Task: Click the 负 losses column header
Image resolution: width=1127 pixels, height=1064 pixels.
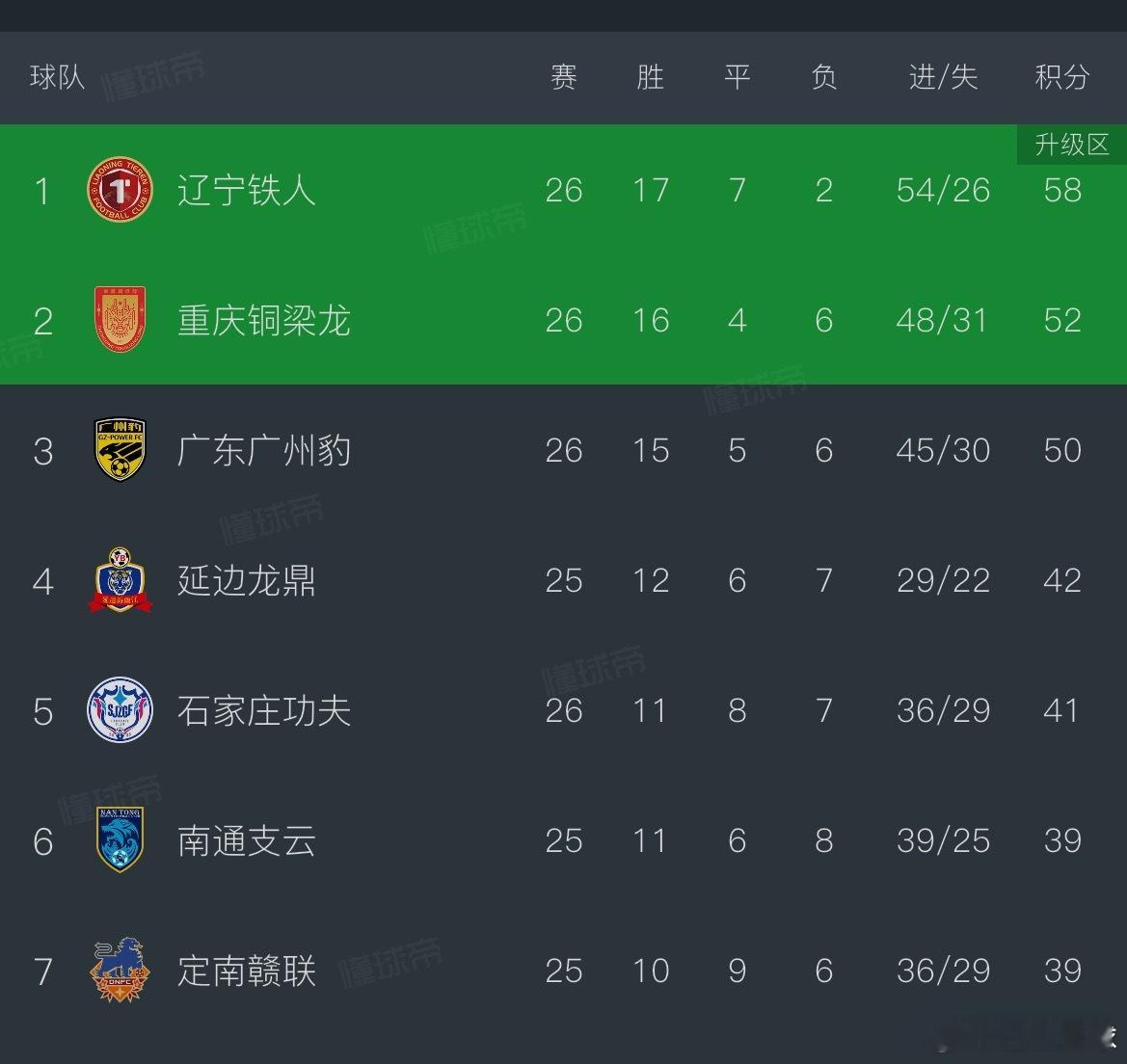Action: (823, 77)
